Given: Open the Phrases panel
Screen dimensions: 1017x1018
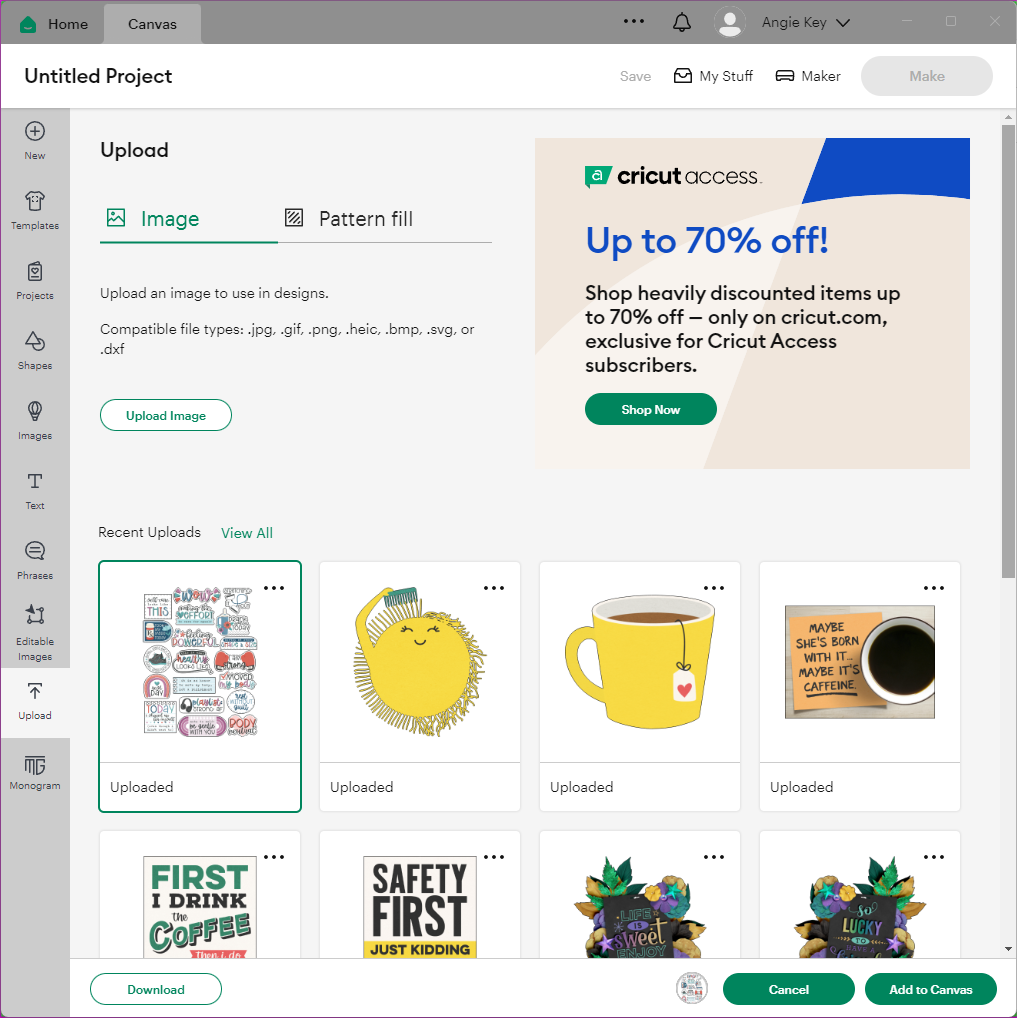Looking at the screenshot, I should (x=35, y=561).
